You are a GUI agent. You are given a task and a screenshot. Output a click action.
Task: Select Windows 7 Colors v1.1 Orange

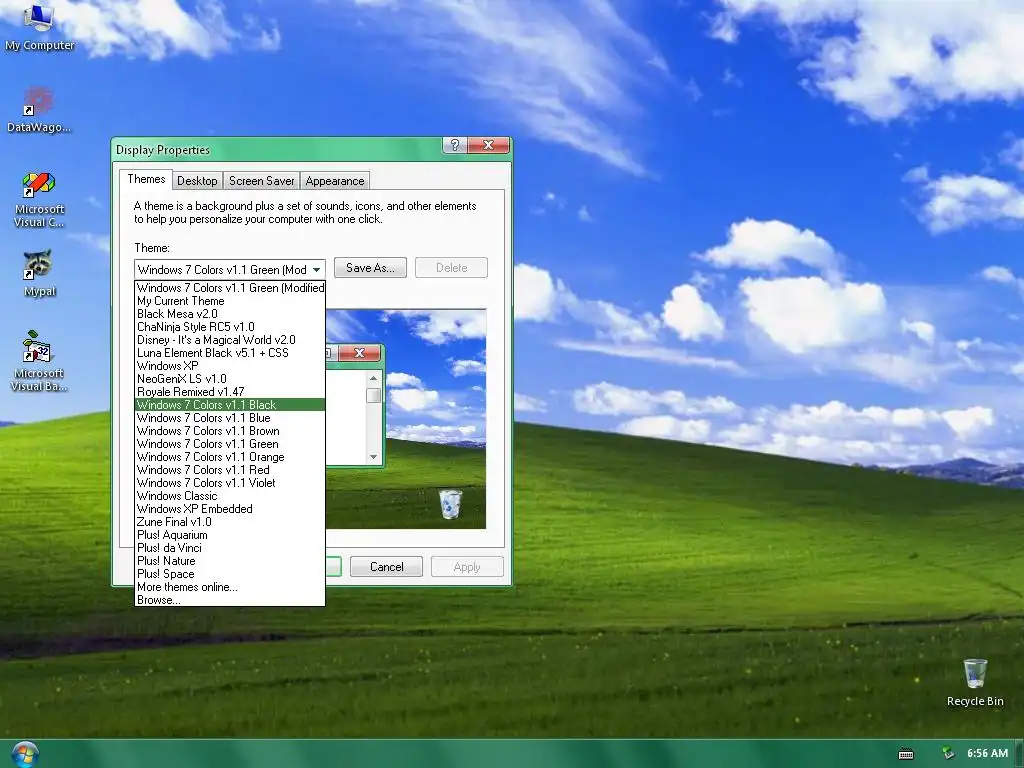(230, 457)
